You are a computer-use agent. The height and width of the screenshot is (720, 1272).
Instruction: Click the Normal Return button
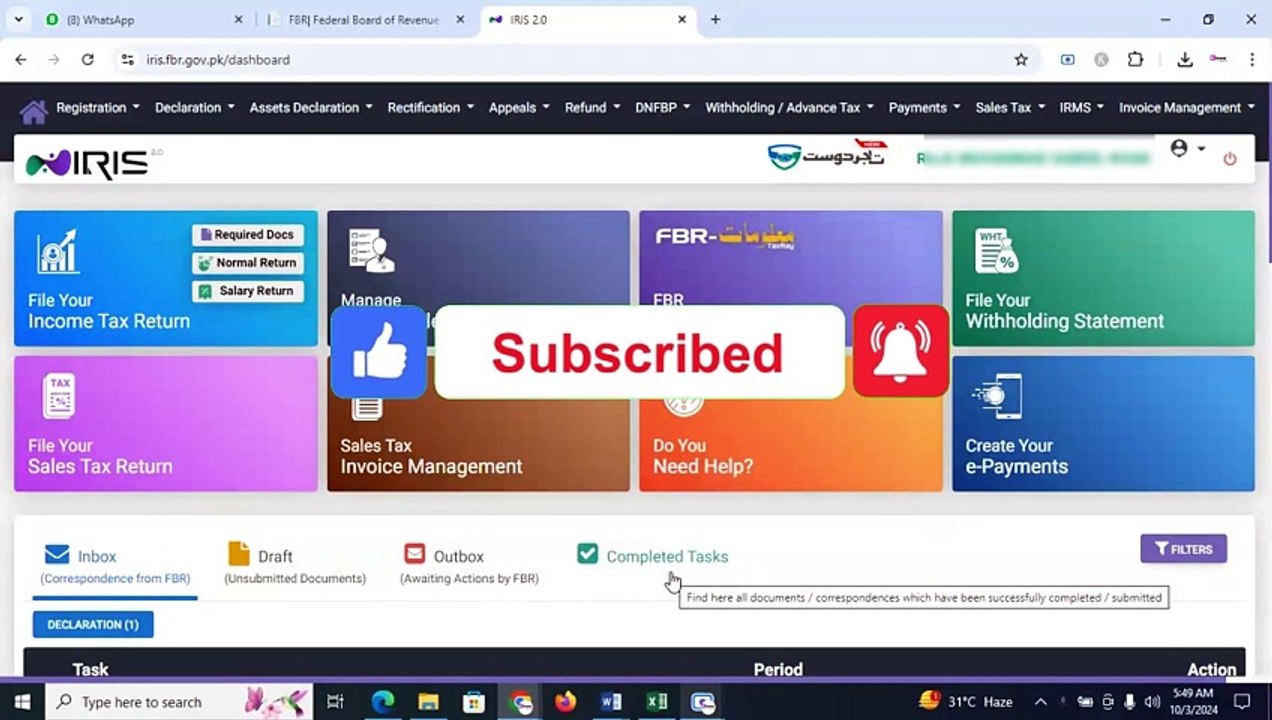point(248,263)
